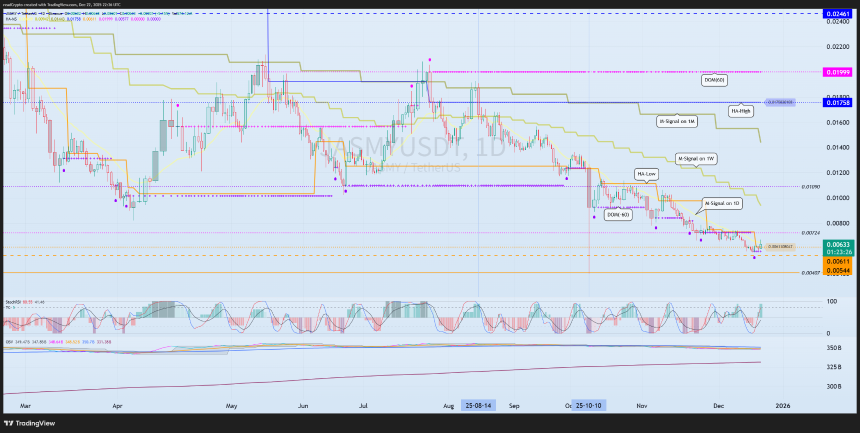Click the 0.00724 horizontal line label
Screen dimensions: 860x433
(810, 233)
